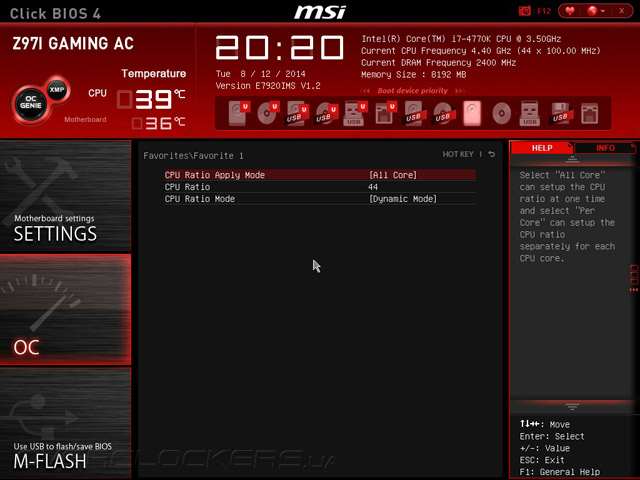Screen dimensions: 640x480
Task: Open the M-FLASH BIOS flashing section
Action: [65, 423]
